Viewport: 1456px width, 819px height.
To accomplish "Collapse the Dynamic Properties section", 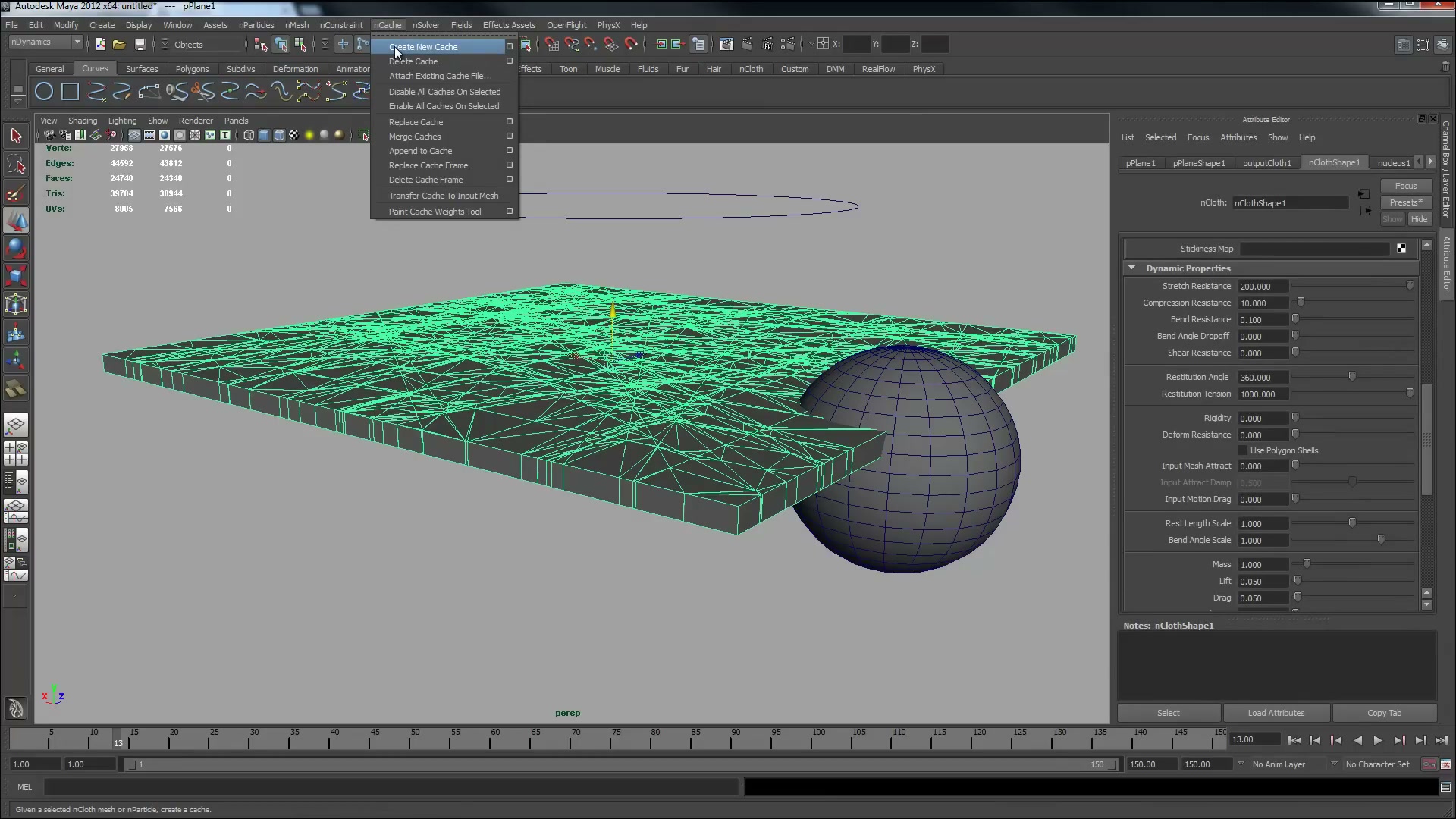I will (1131, 268).
